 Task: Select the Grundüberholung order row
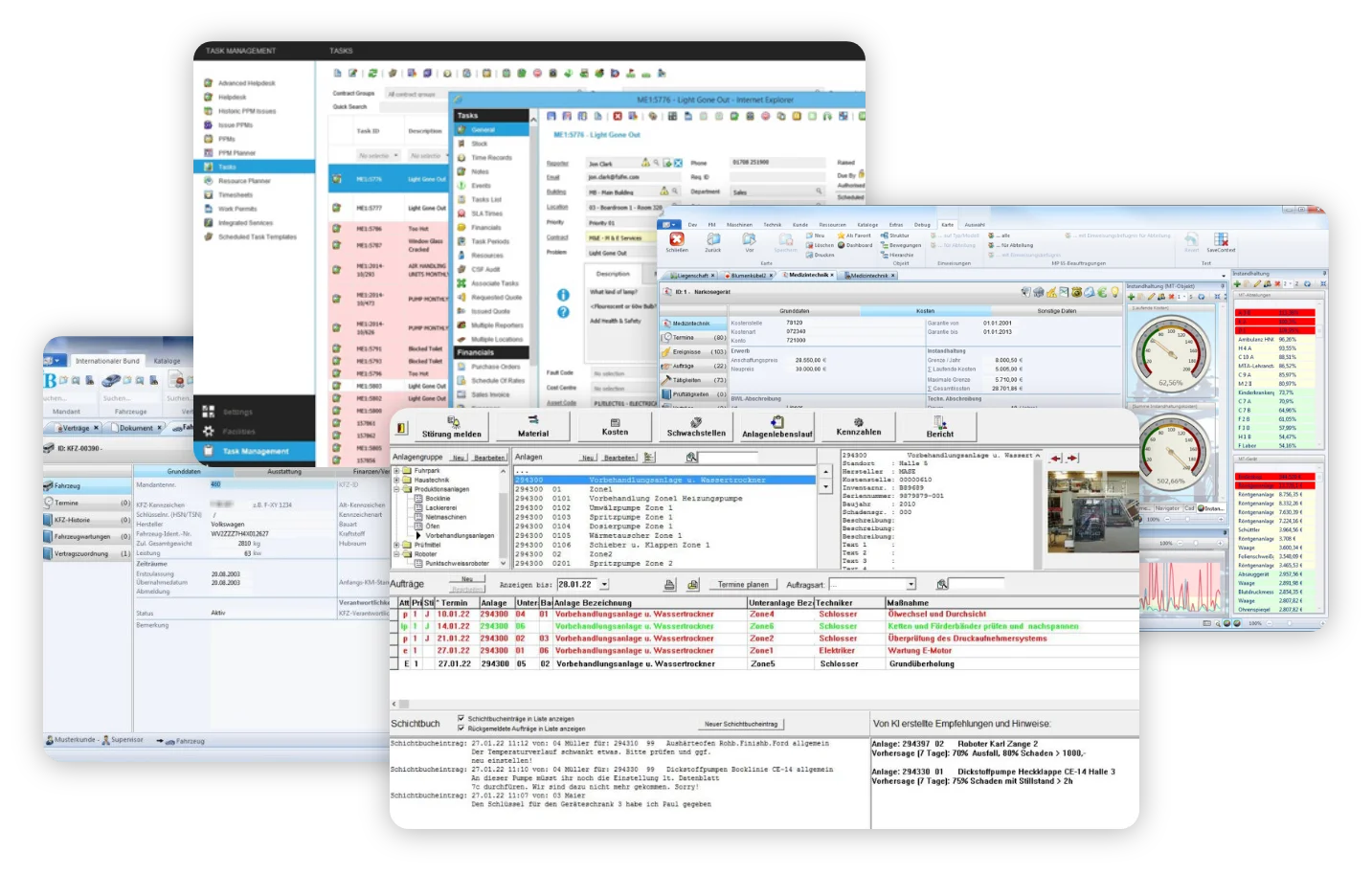[765, 663]
